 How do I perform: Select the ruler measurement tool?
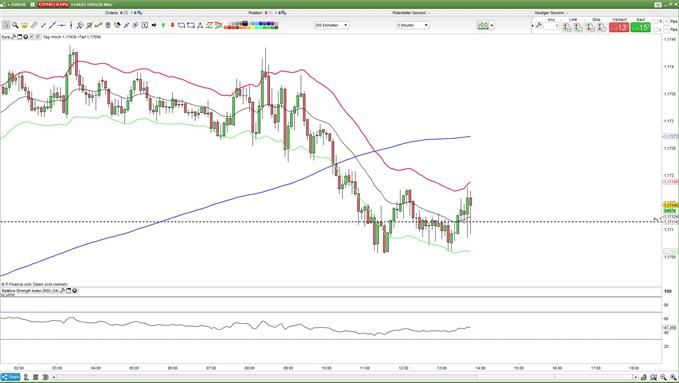tap(34, 25)
